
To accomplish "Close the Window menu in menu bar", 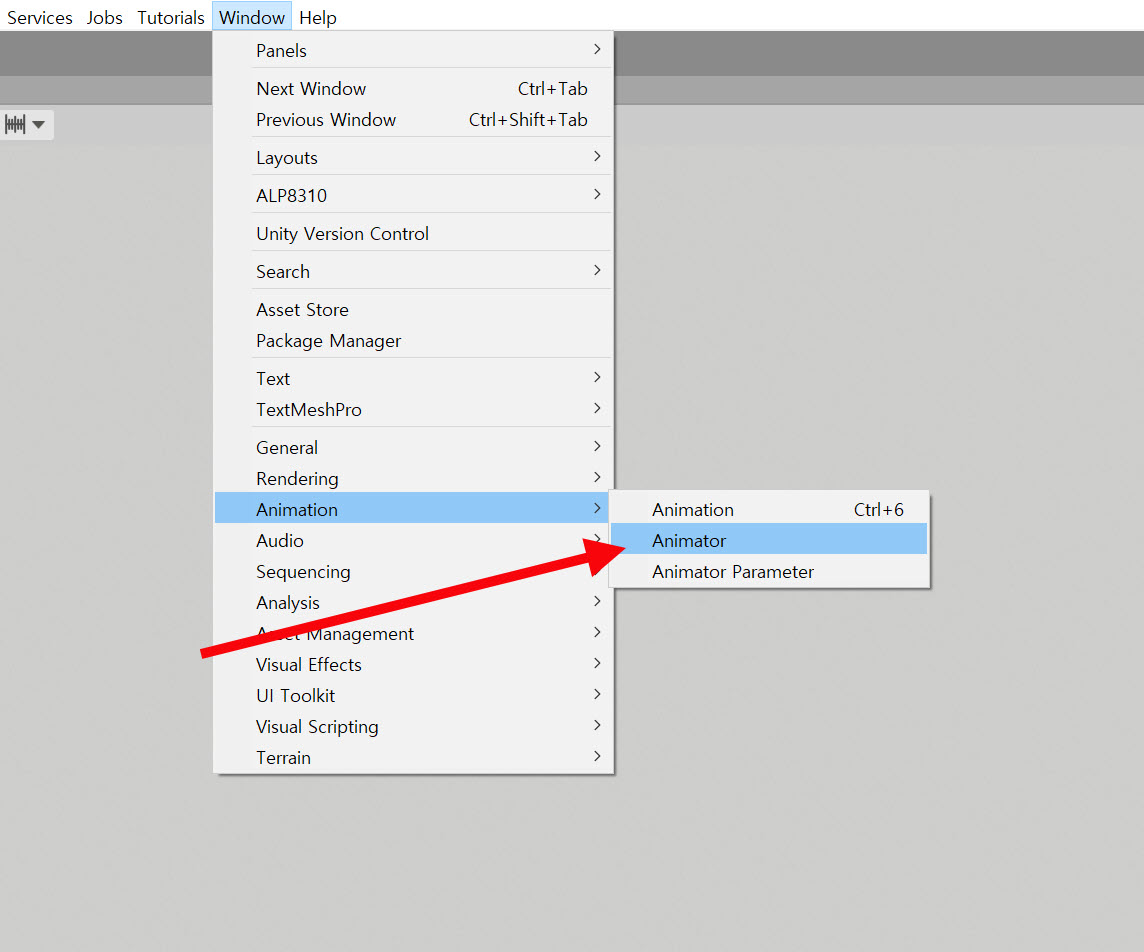I will click(252, 18).
